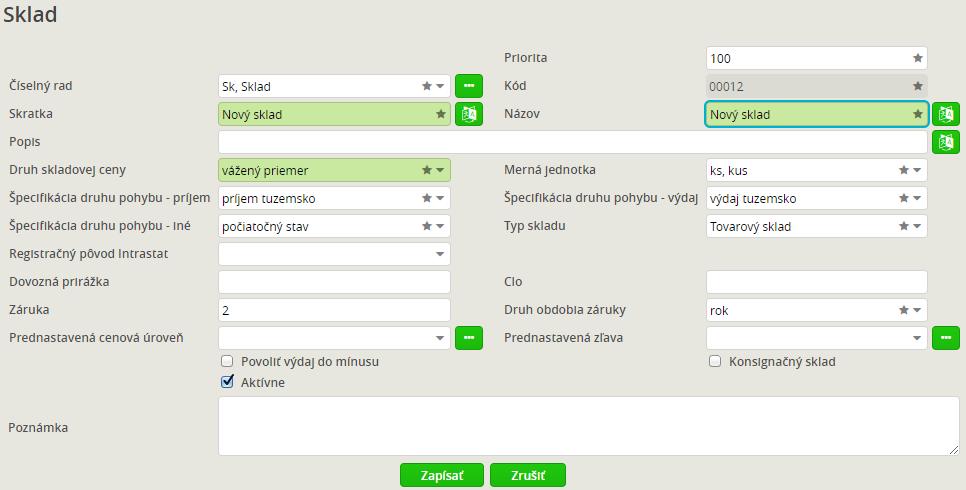Click the green ellipsis button beside Číselný rad

point(469,86)
